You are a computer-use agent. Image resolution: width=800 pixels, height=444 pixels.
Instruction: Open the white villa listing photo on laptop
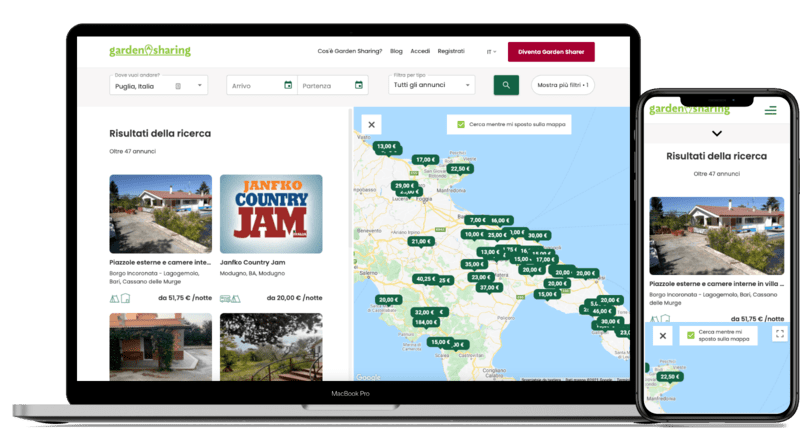click(x=161, y=214)
